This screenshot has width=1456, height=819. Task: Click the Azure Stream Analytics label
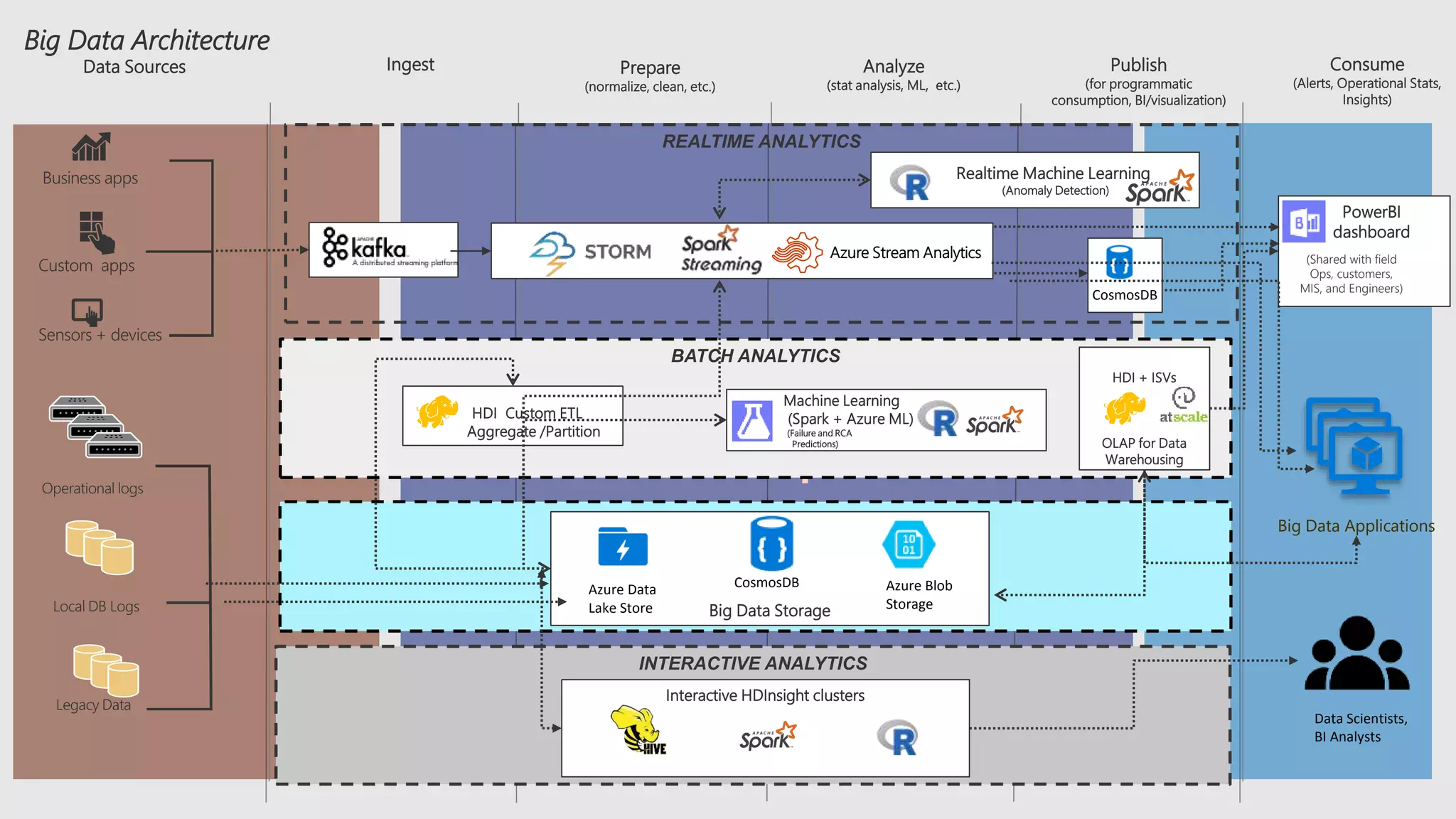pyautogui.click(x=905, y=252)
